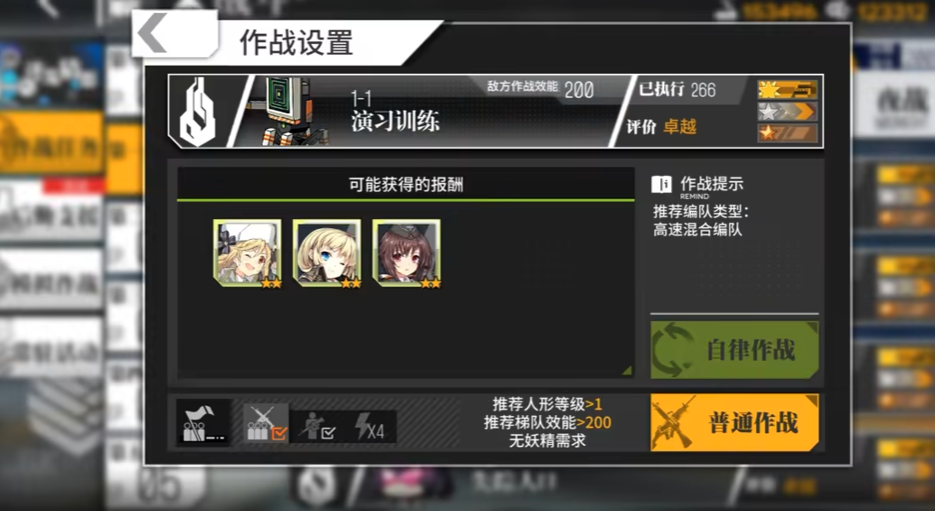This screenshot has height=511, width=935.
Task: View the winking blonde doll reward
Action: pos(327,253)
